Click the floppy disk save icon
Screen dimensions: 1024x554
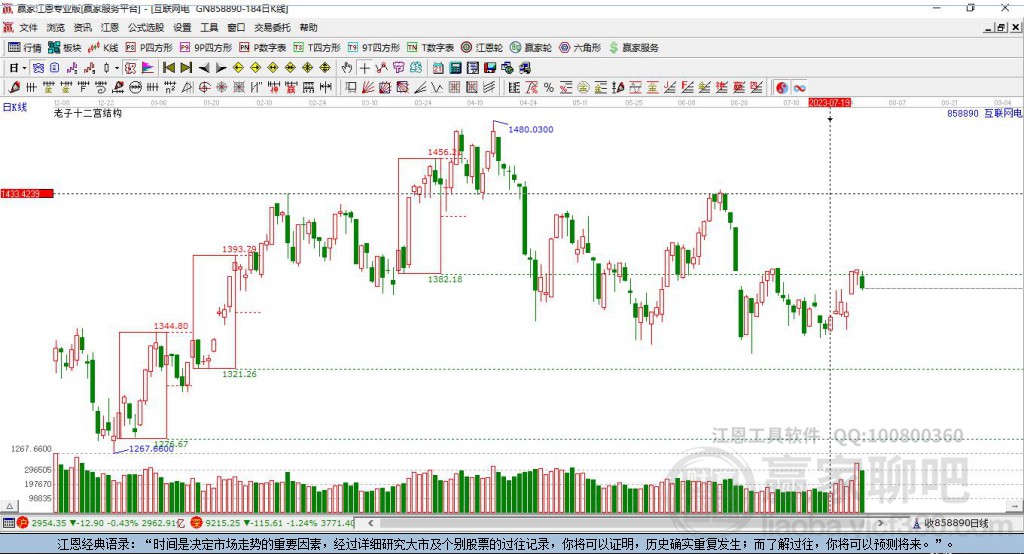point(490,68)
